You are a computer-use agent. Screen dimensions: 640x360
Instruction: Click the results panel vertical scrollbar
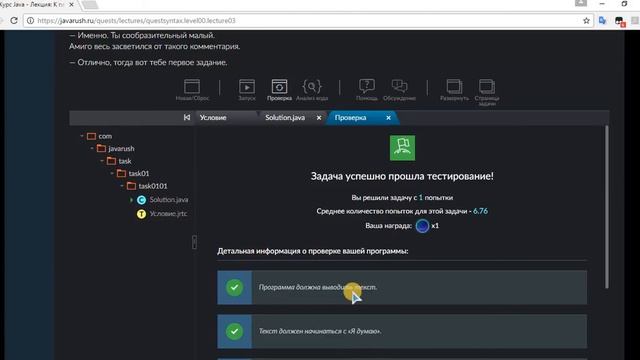click(x=607, y=207)
